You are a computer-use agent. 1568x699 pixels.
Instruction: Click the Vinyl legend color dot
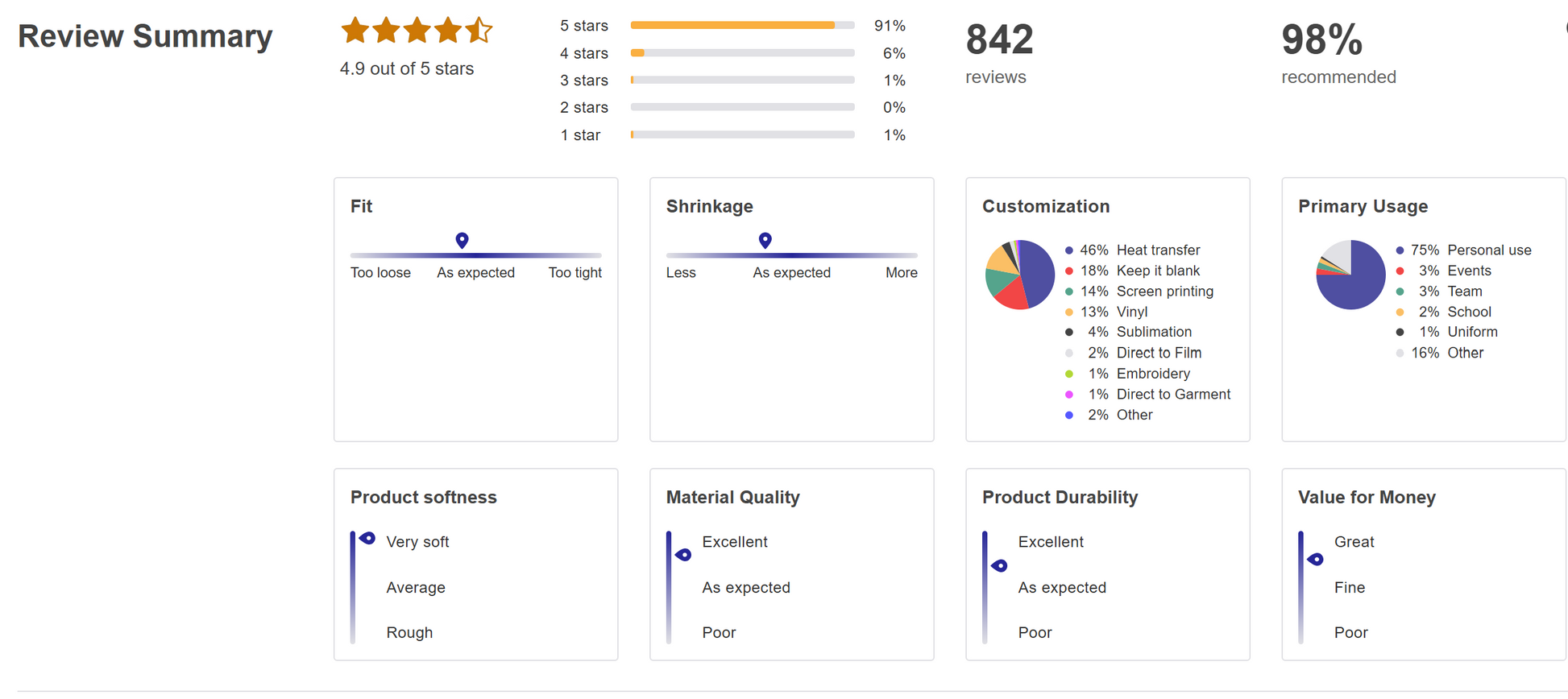click(1069, 312)
